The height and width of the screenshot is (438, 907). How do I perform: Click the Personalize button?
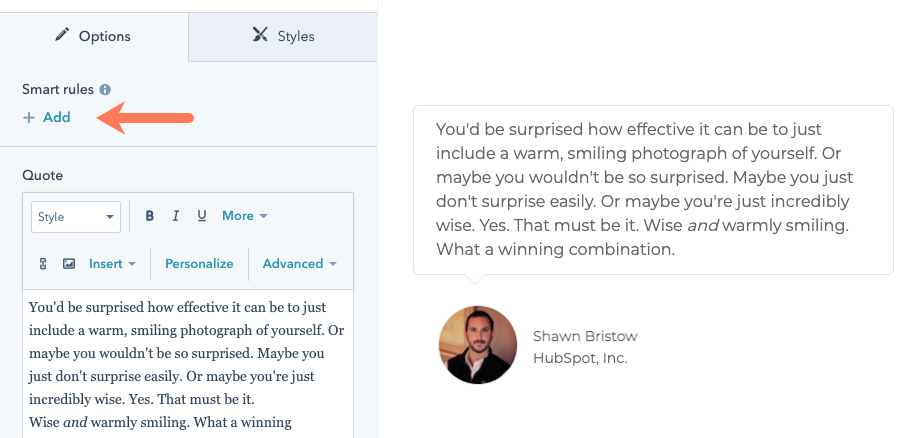click(x=199, y=264)
